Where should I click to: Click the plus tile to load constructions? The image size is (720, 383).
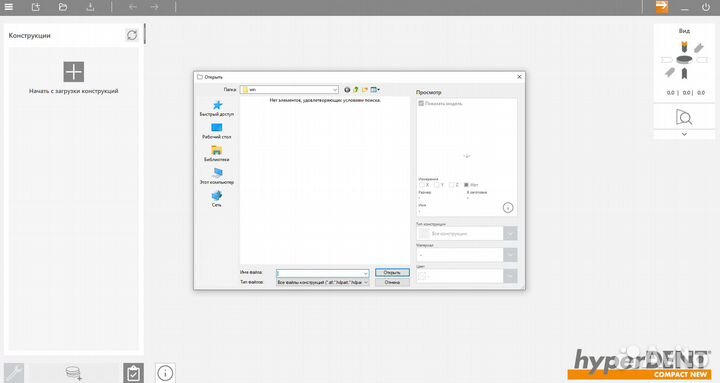click(73, 72)
